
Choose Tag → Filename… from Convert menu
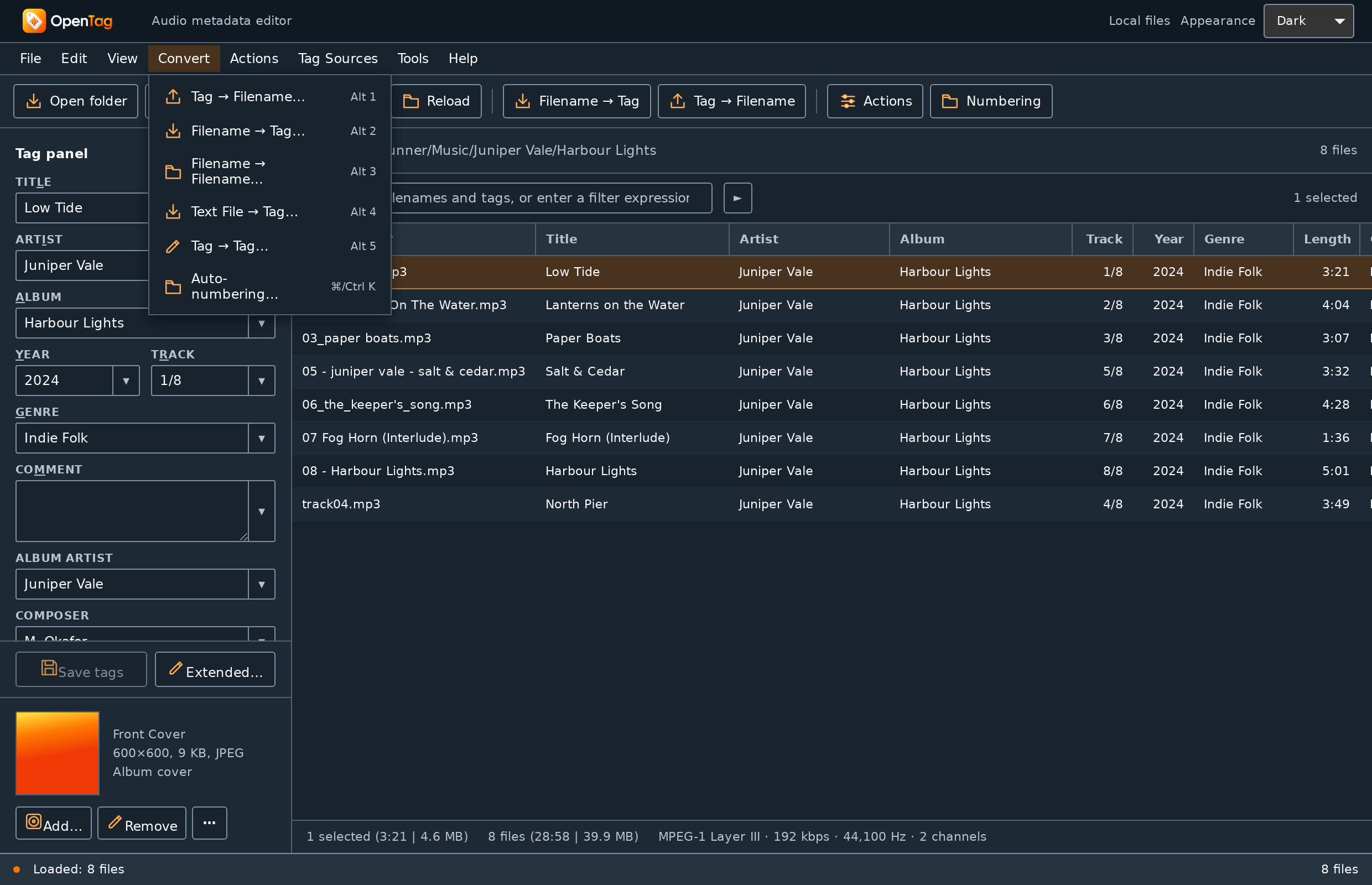pos(270,97)
